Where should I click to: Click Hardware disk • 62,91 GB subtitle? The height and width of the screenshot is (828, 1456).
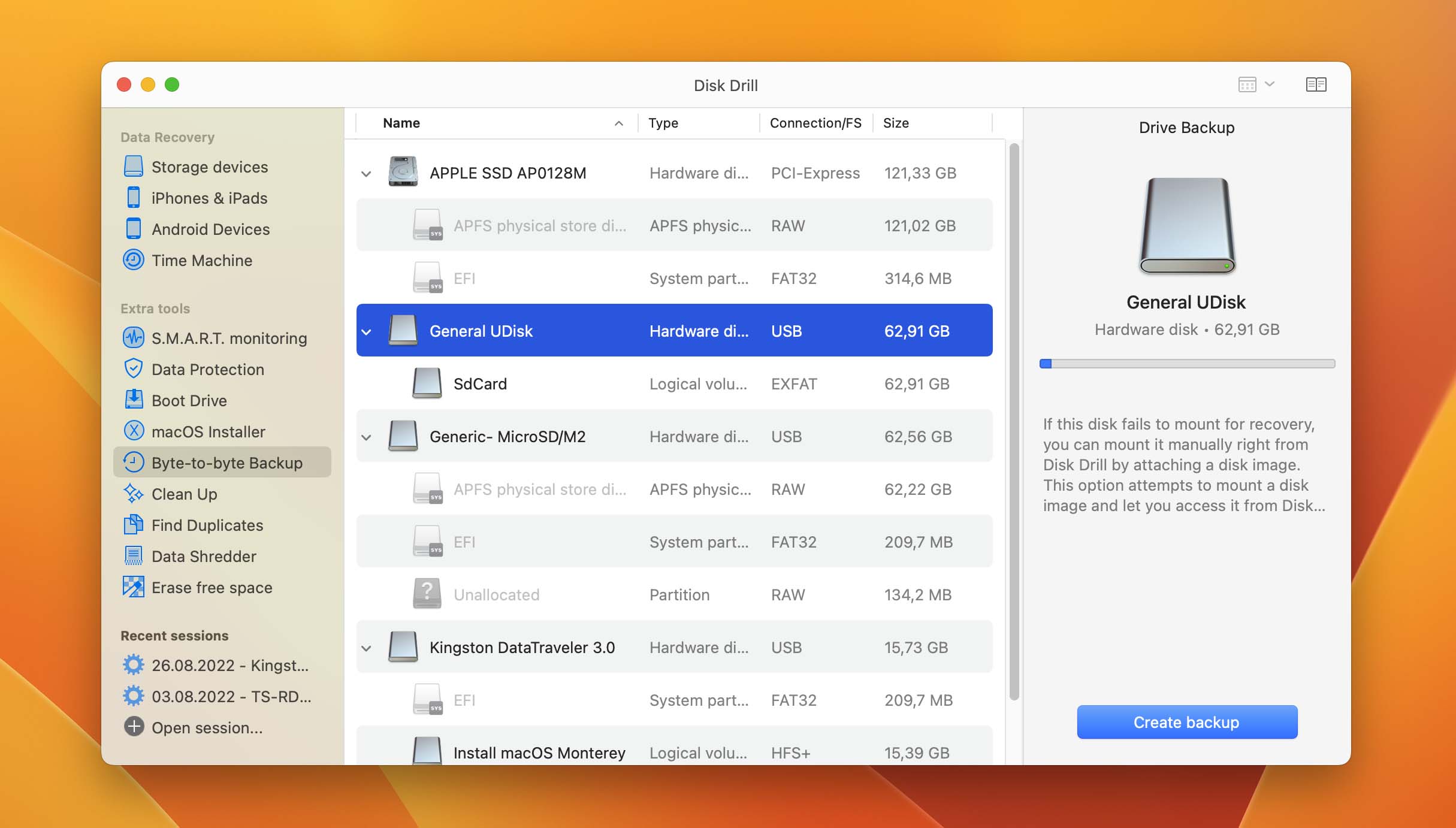pyautogui.click(x=1186, y=329)
